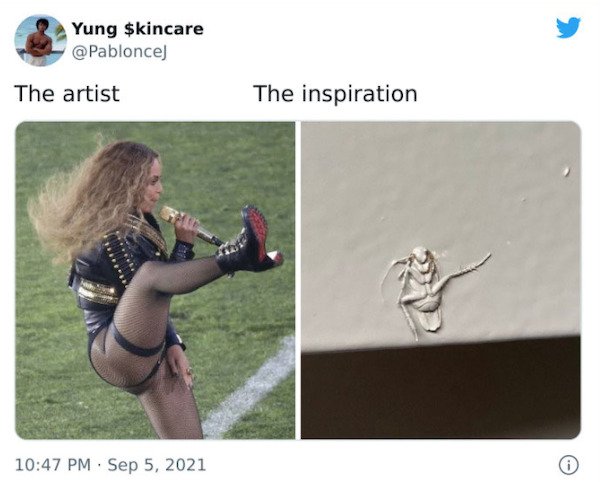Click the gold microphone in the left photo

[x=189, y=225]
